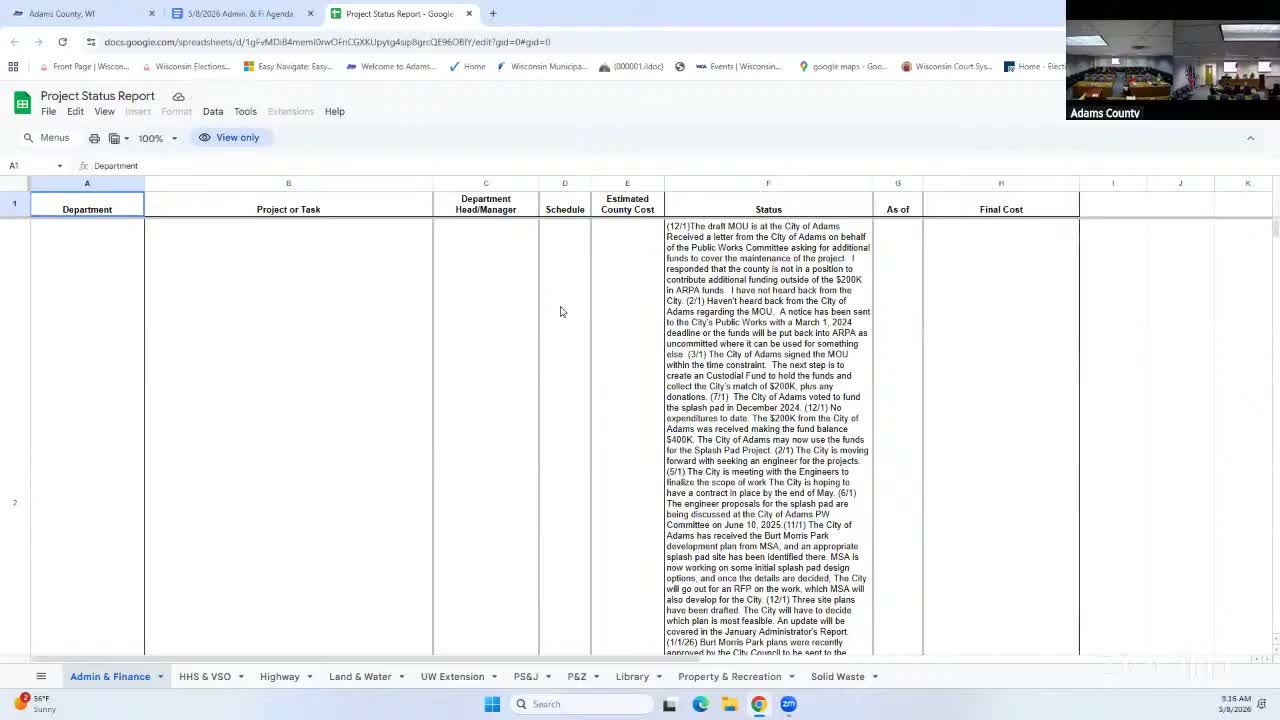Collapse the toolbar with the up chevron
Image resolution: width=1280 pixels, height=720 pixels.
tap(1250, 138)
